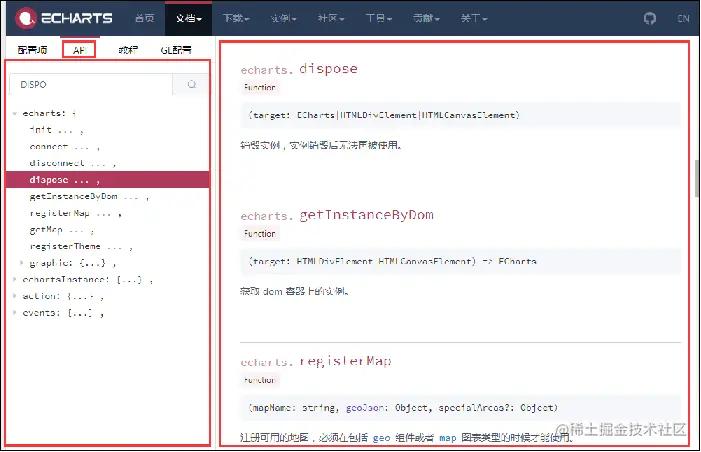Viewport: 701px width, 452px height.
Task: Expand the action tree node
Action: pos(14,296)
